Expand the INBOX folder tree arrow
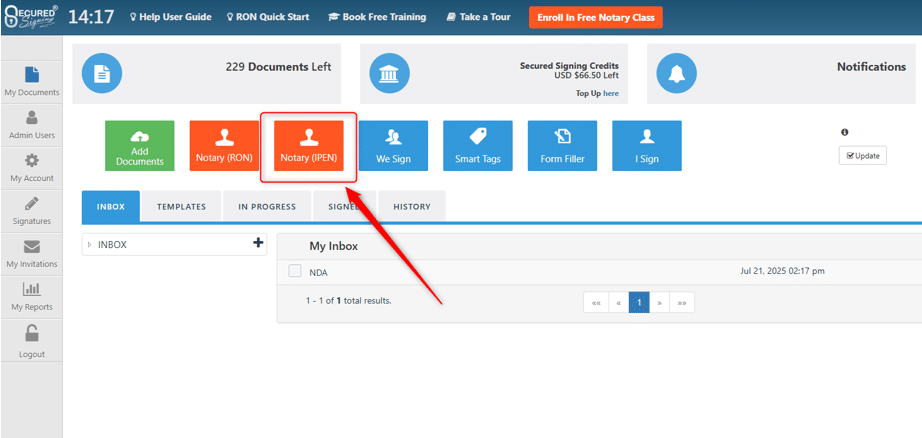Screen dimensions: 922x438 tap(89, 244)
